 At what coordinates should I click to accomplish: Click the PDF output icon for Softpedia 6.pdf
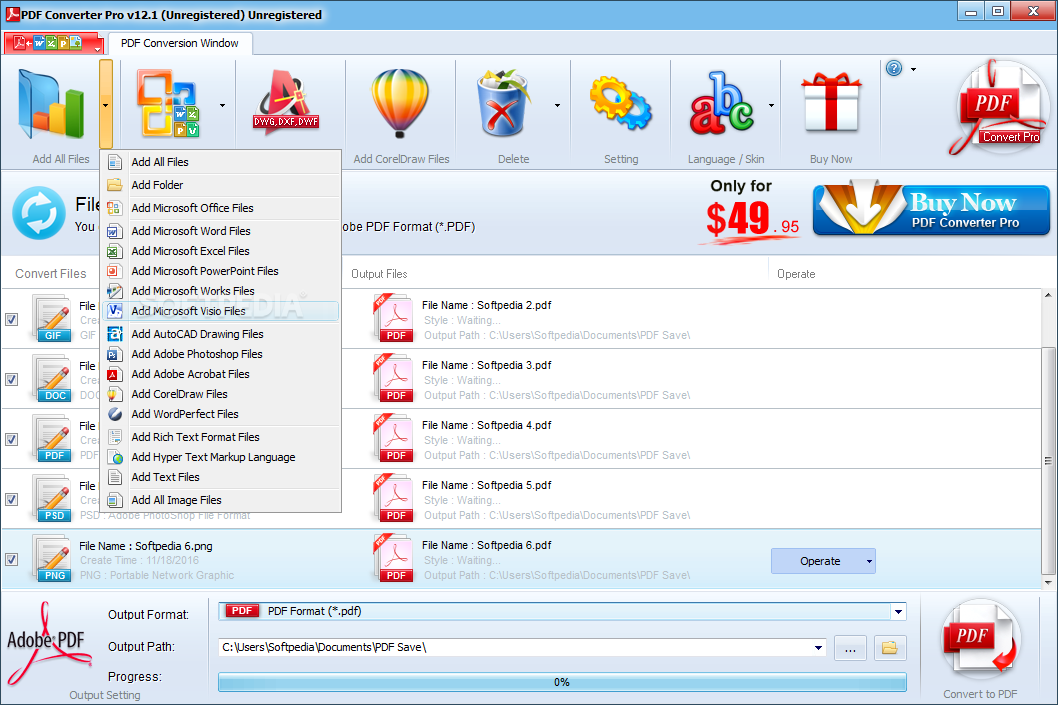393,558
